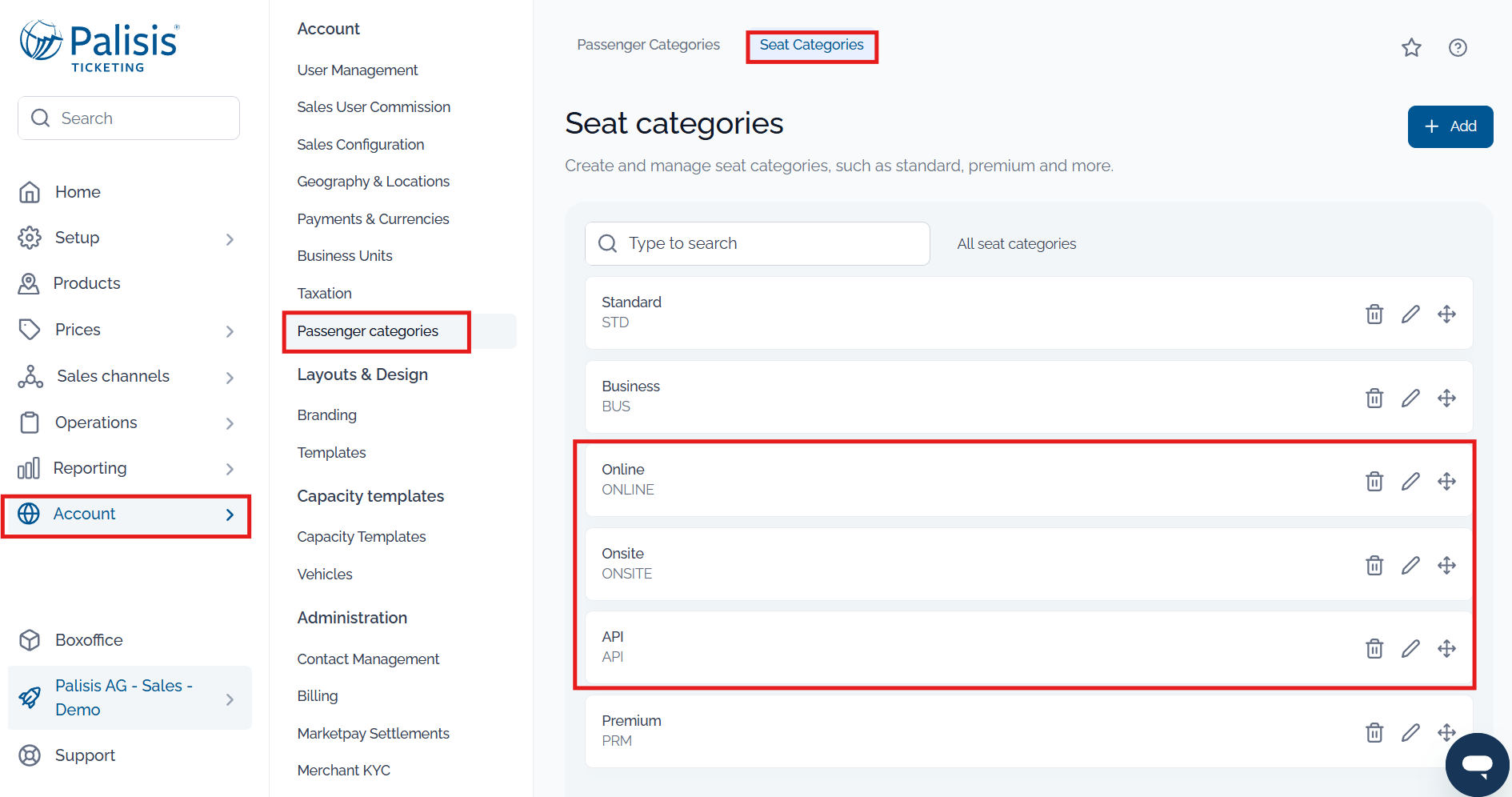Open the chat support bubble
The width and height of the screenshot is (1512, 797).
(1477, 764)
